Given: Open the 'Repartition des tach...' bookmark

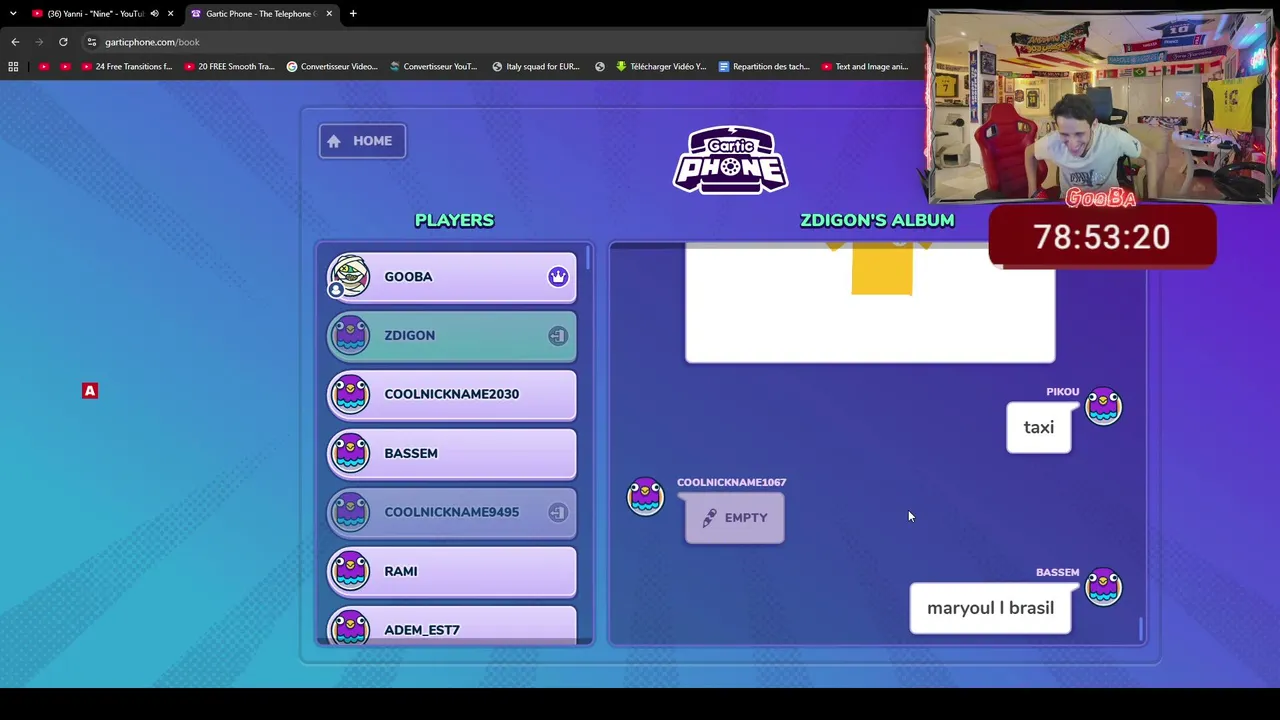Looking at the screenshot, I should (764, 67).
